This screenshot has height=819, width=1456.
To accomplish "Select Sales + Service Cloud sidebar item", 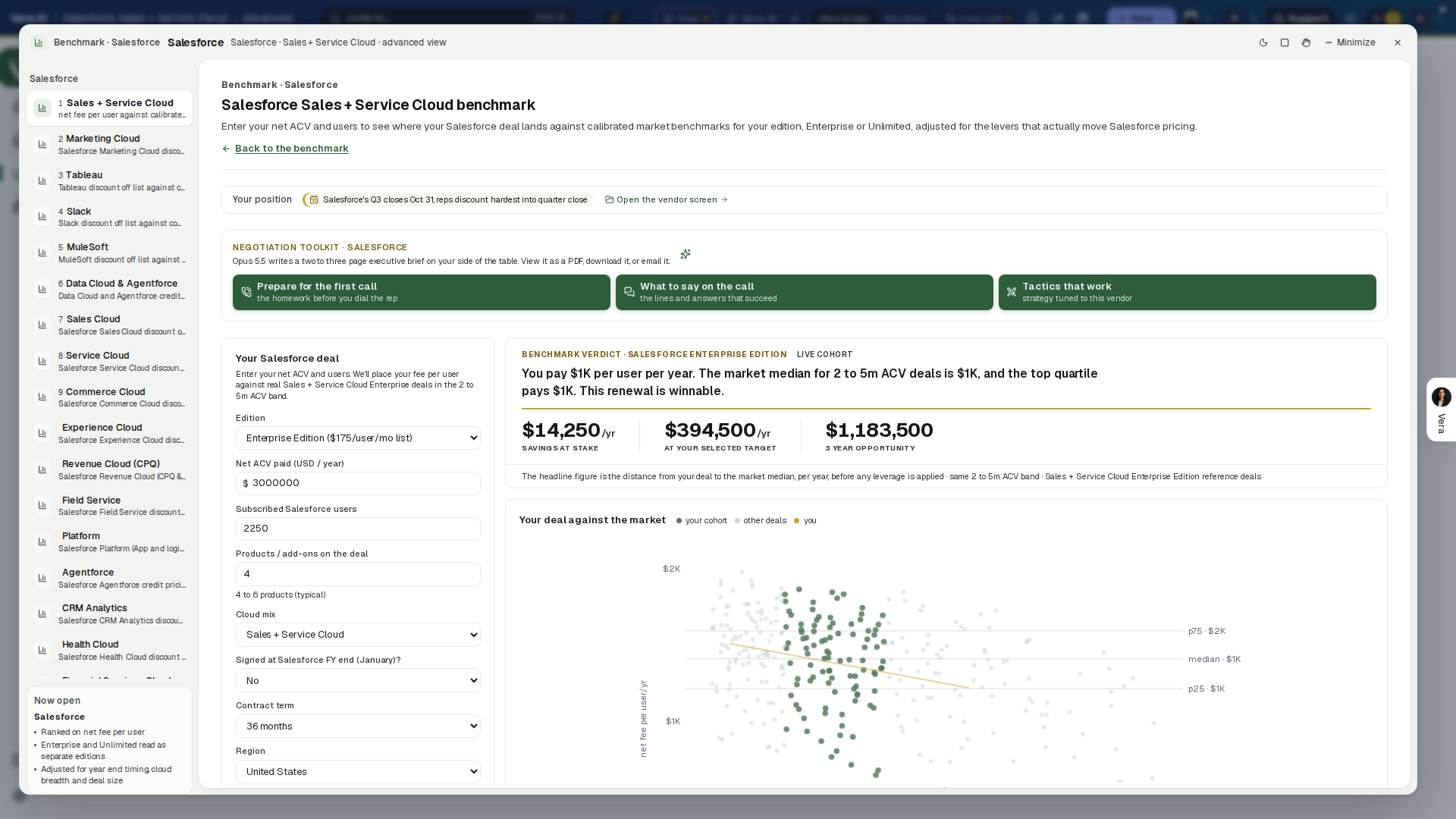I will (x=109, y=108).
